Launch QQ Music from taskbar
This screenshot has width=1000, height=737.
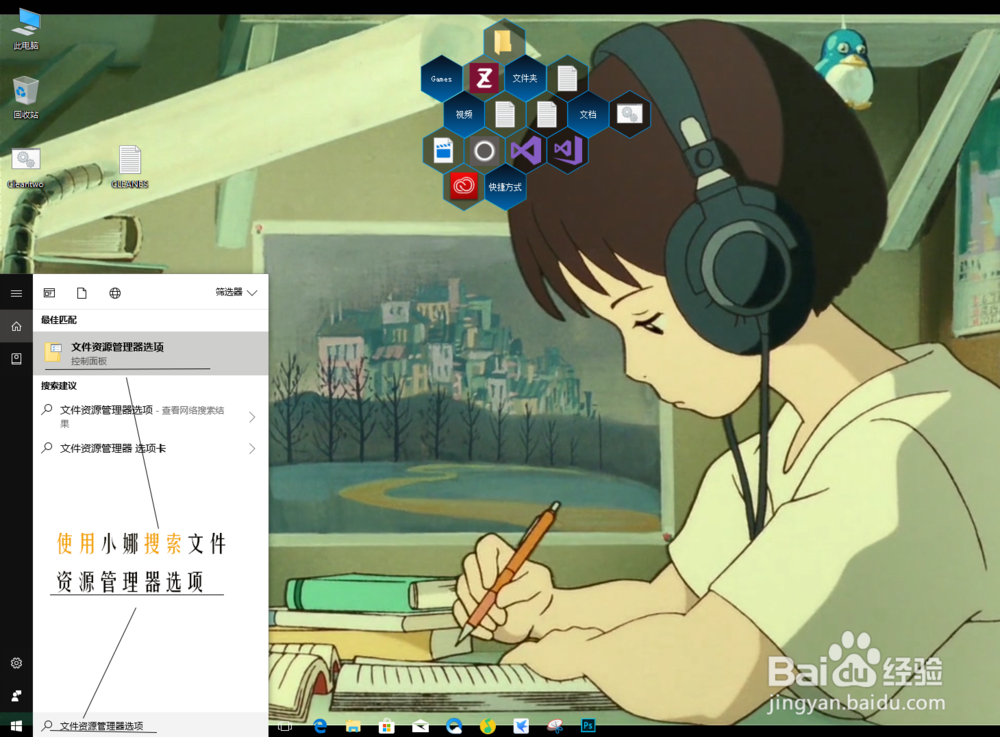coord(487,726)
